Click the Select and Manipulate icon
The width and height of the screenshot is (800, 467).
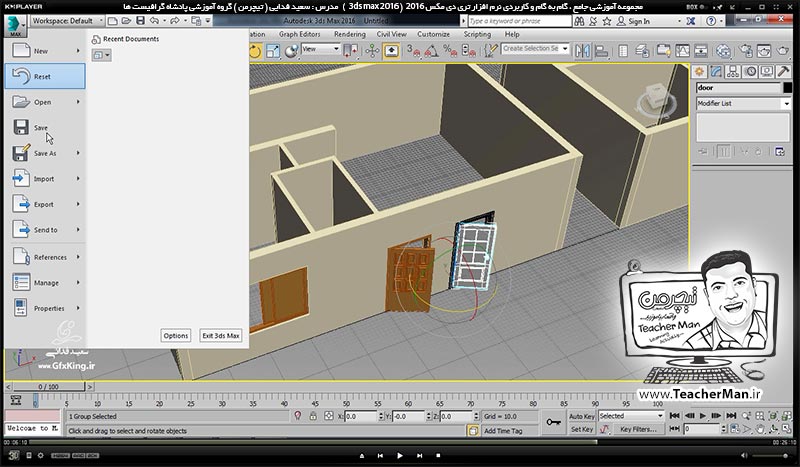click(372, 51)
